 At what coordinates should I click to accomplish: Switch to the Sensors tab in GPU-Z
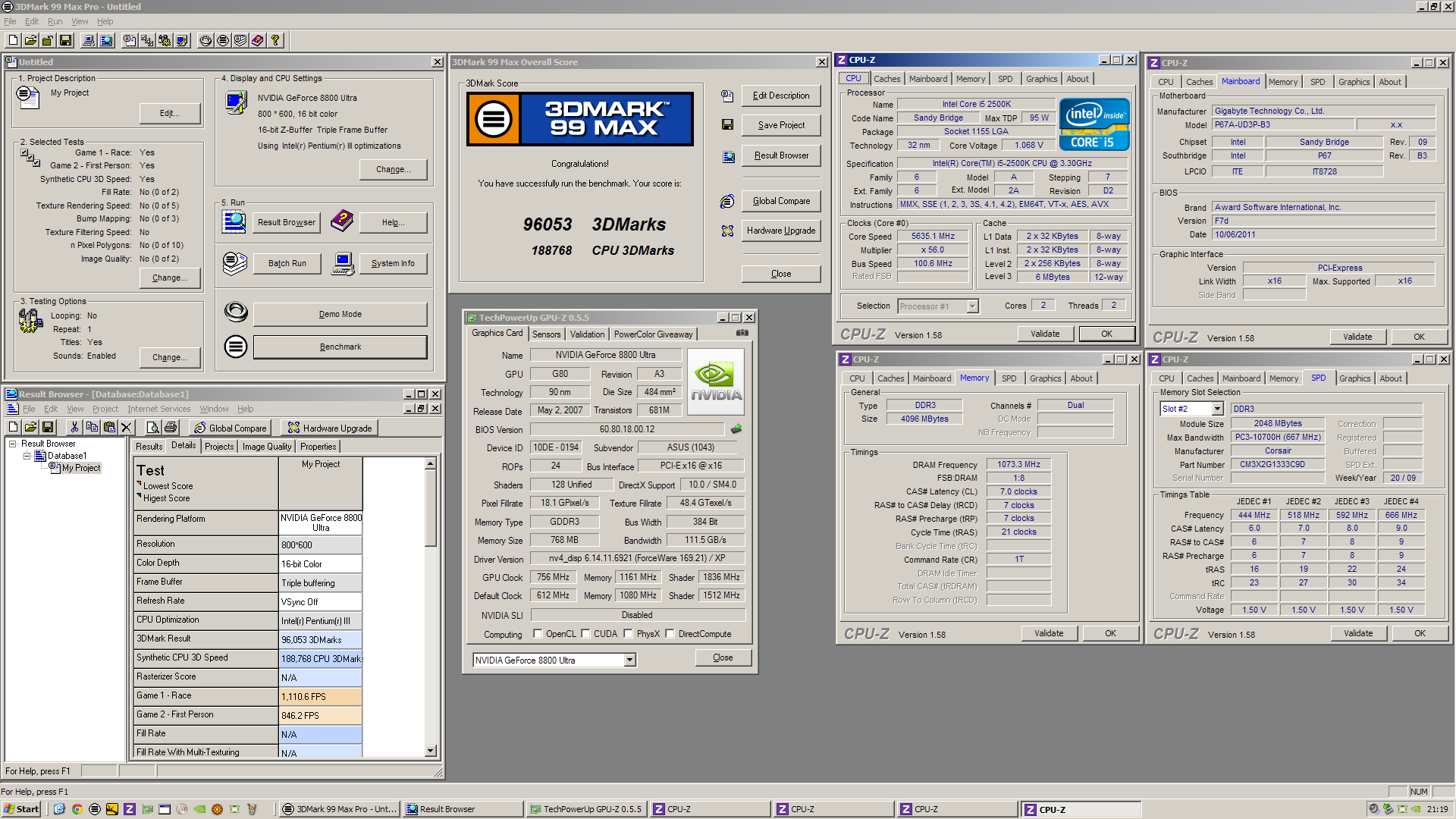546,334
